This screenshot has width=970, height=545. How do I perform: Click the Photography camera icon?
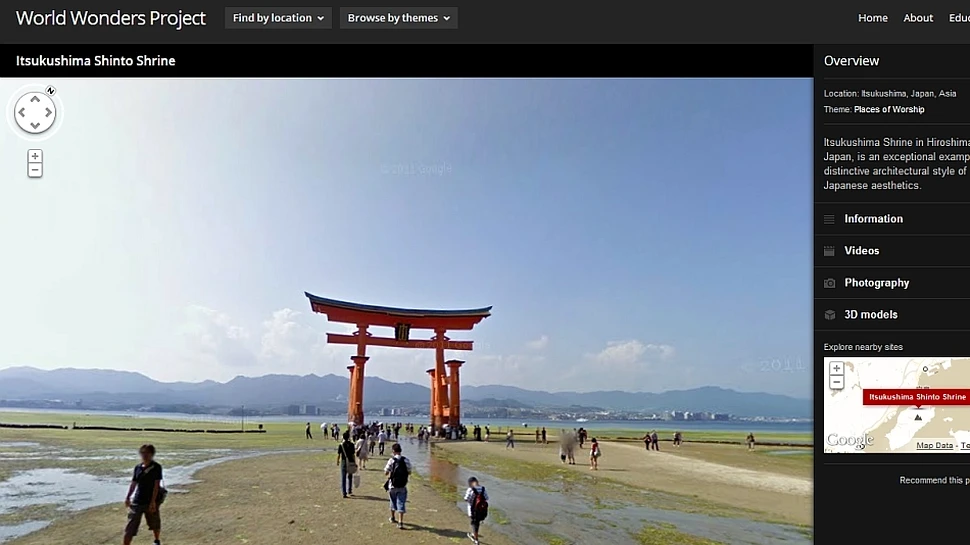tap(830, 283)
